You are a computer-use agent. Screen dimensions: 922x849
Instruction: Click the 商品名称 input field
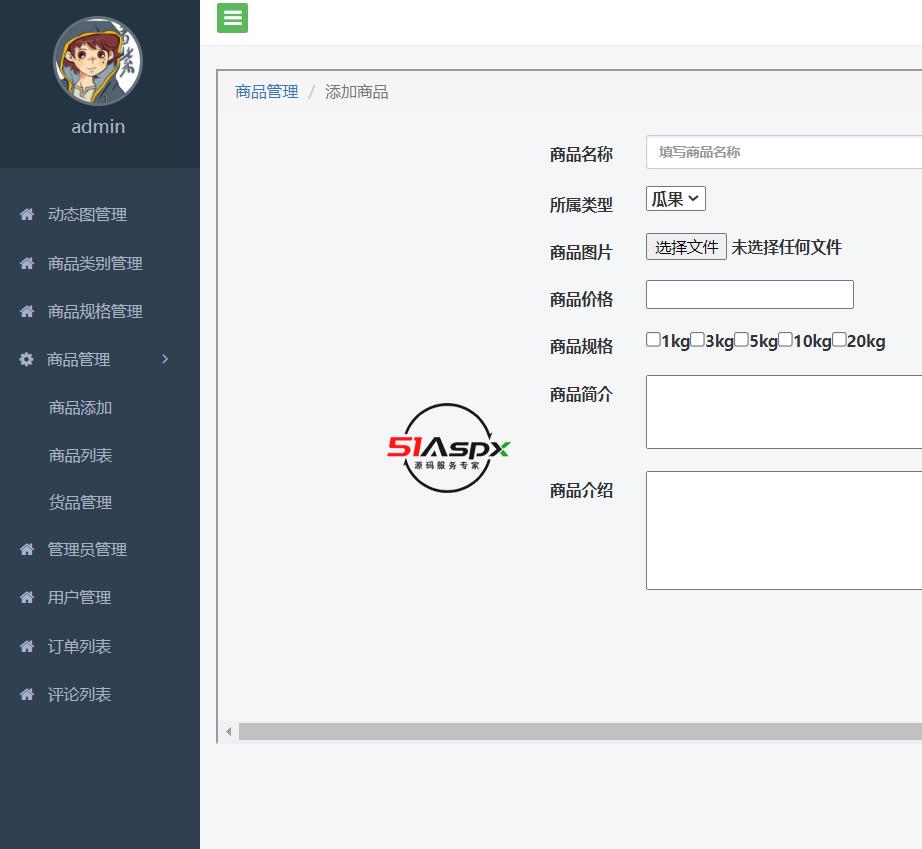[x=790, y=152]
